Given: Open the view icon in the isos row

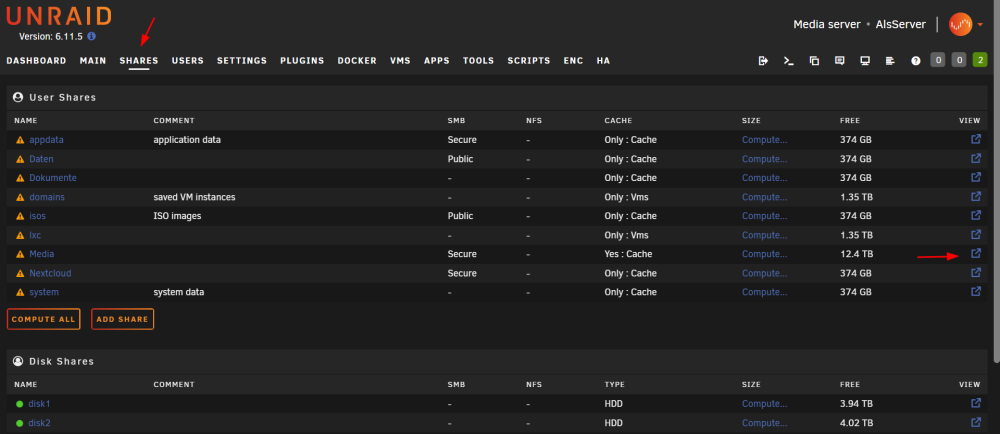Looking at the screenshot, I should pos(976,215).
